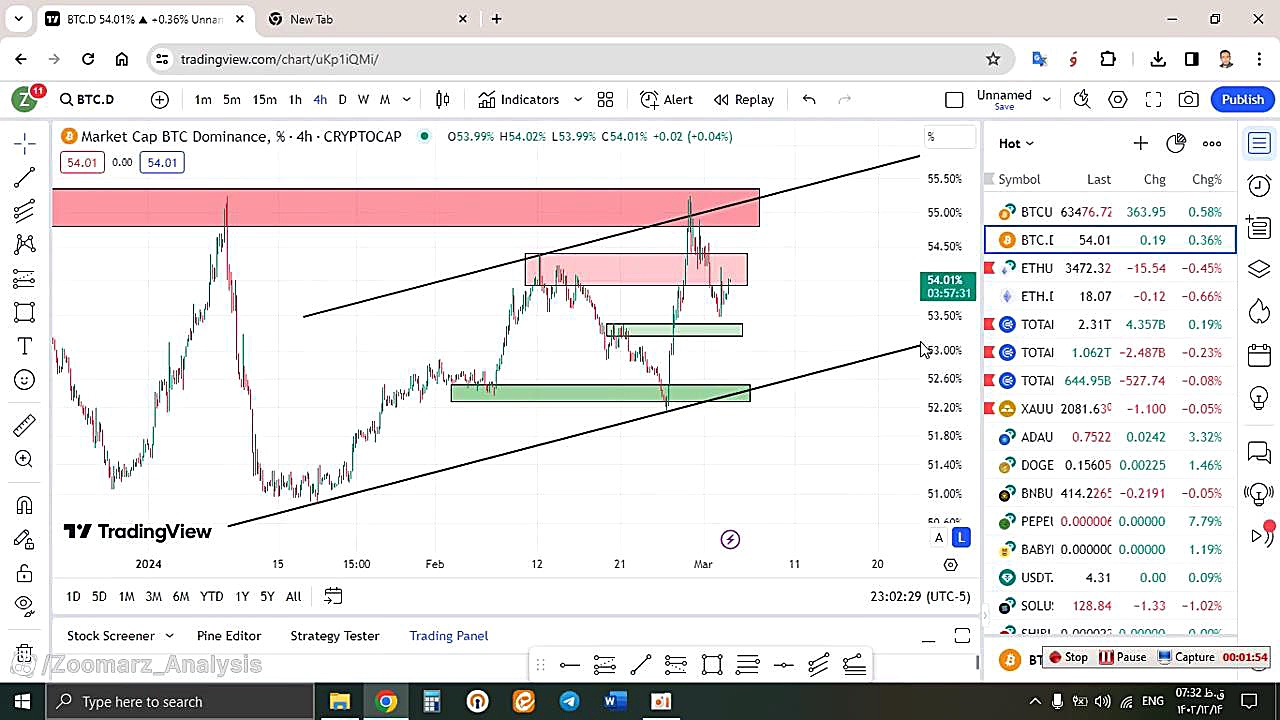Activate the zoom in tool

(24, 459)
